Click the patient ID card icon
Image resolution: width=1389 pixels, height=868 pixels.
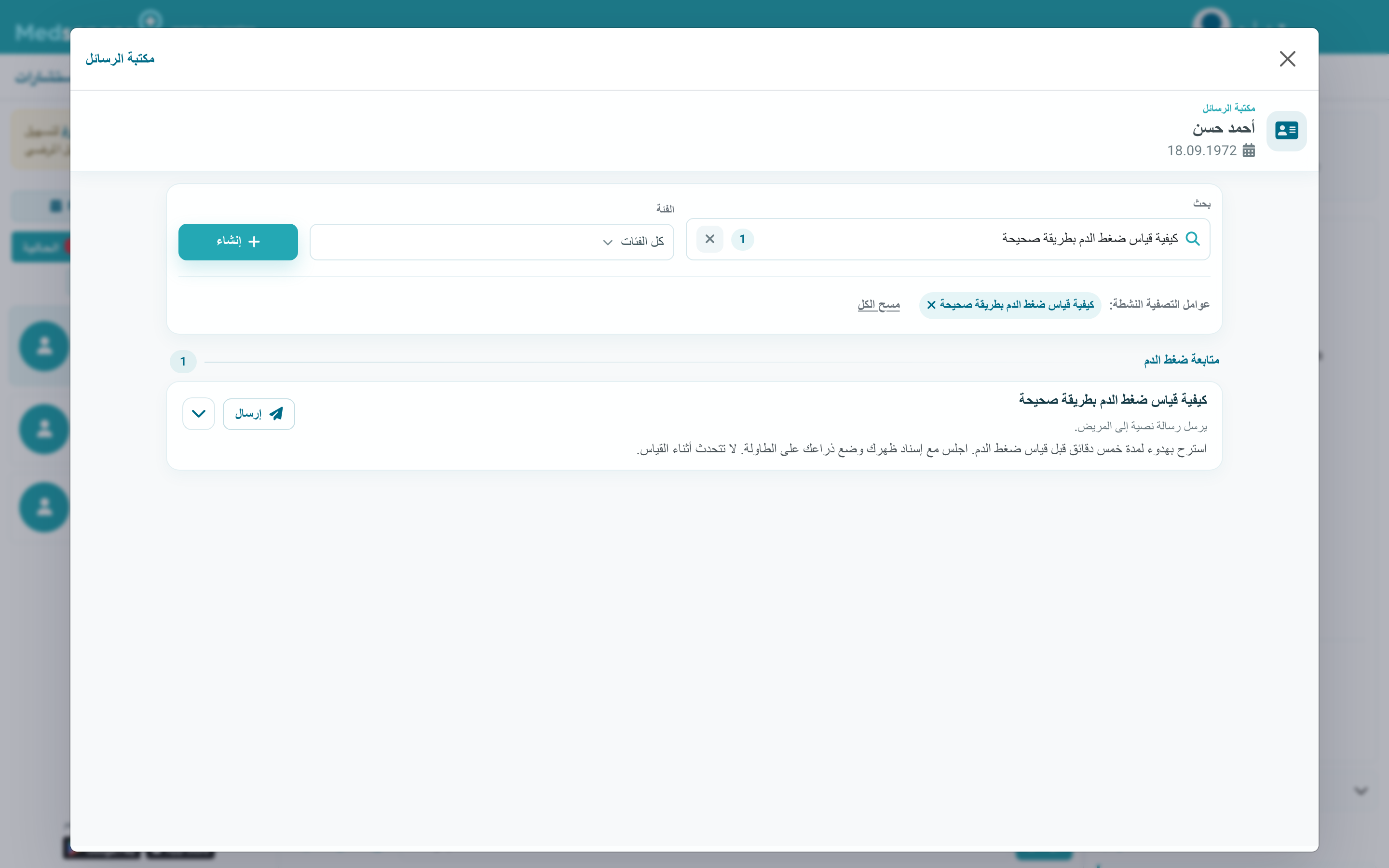point(1286,131)
